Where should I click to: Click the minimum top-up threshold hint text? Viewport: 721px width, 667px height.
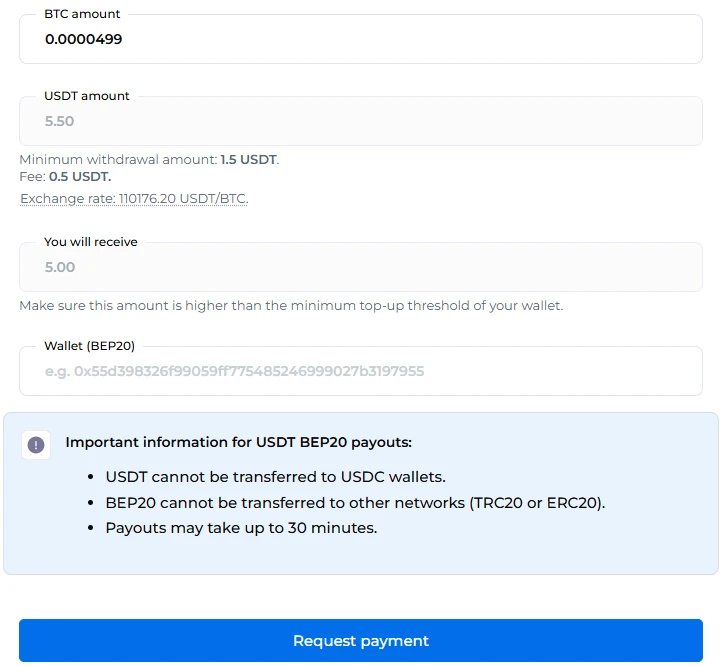tap(291, 306)
